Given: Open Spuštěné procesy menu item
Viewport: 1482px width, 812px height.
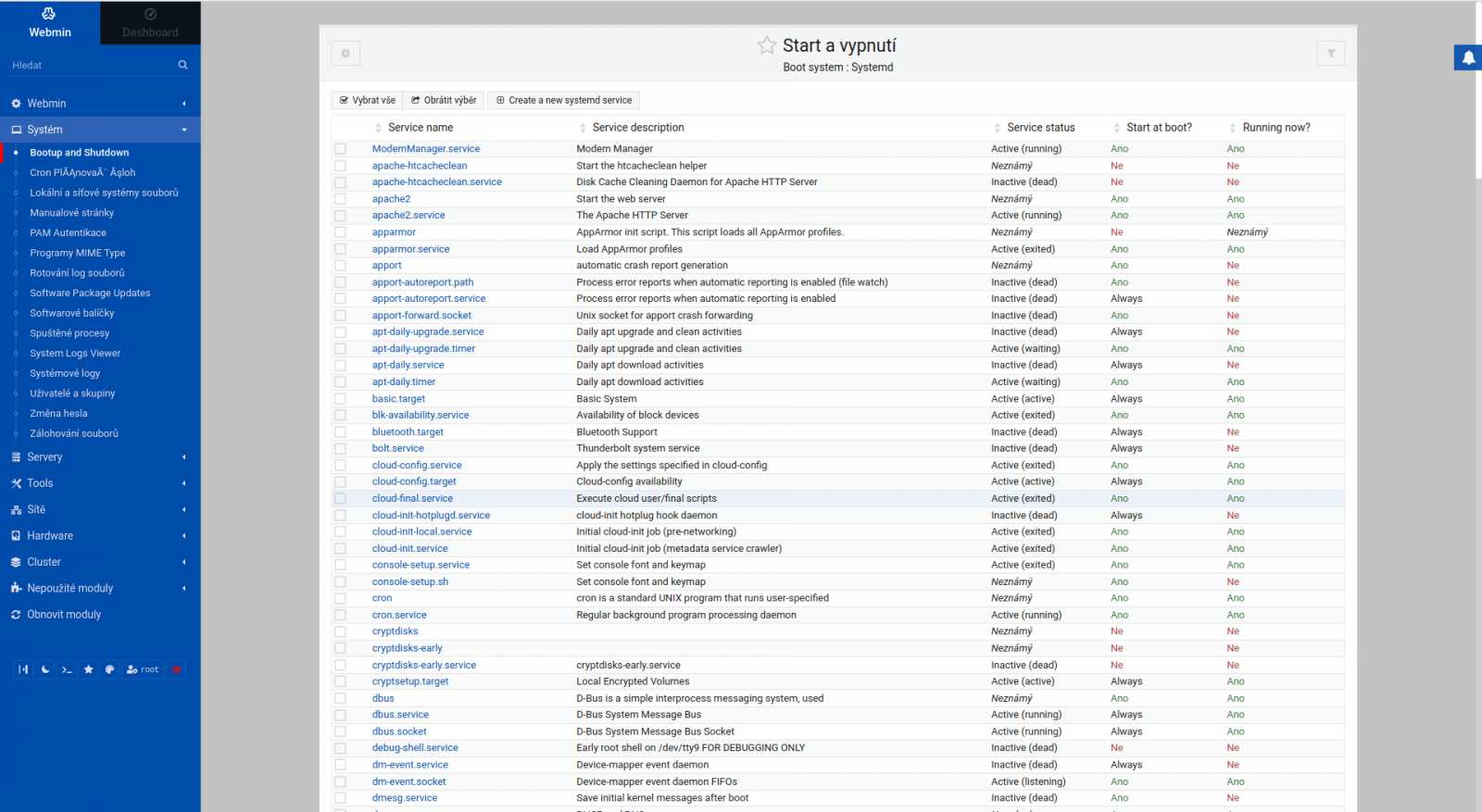Looking at the screenshot, I should (69, 333).
